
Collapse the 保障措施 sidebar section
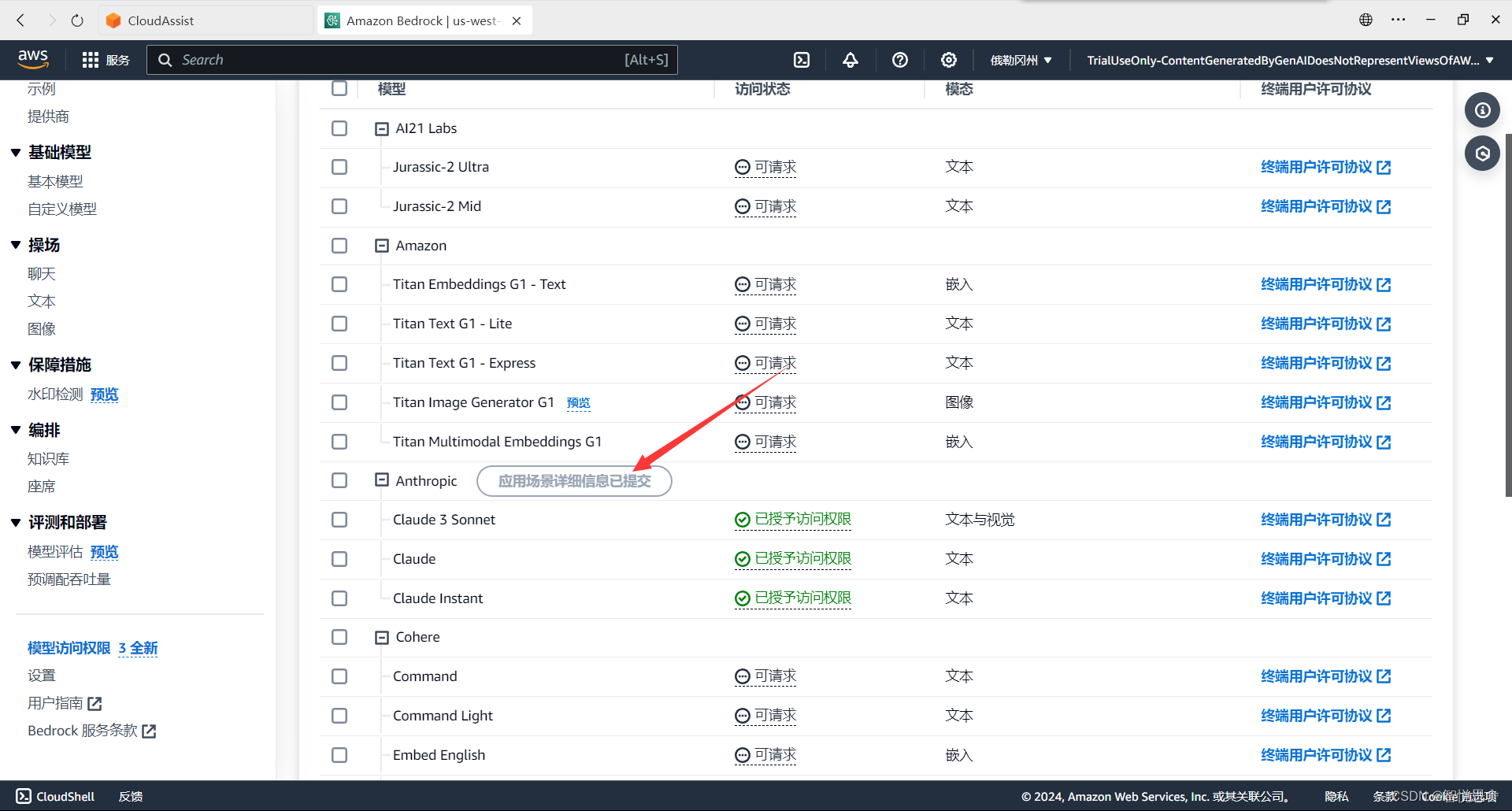[16, 365]
